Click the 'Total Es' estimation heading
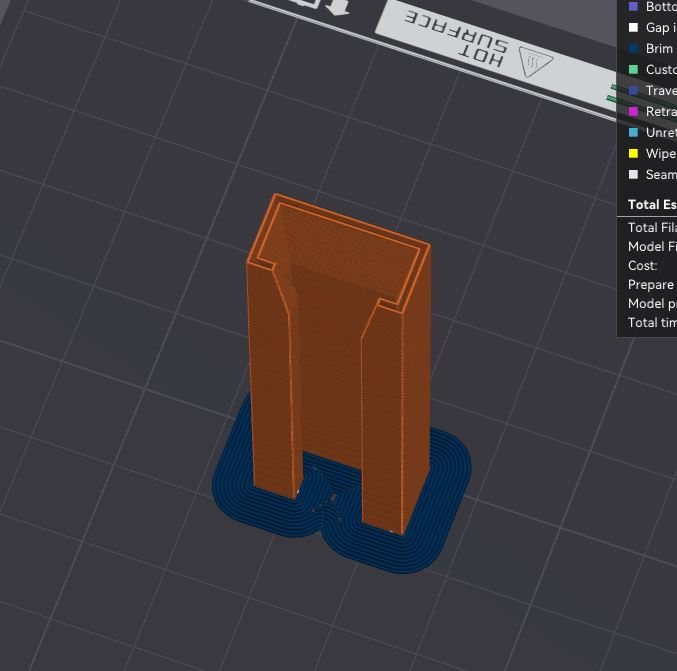This screenshot has width=677, height=671. point(652,204)
